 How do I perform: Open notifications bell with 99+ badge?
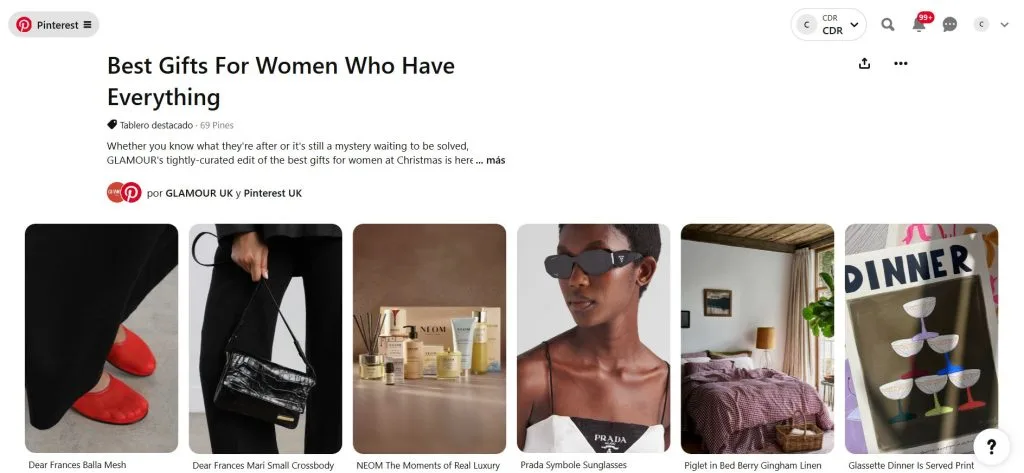[x=920, y=24]
